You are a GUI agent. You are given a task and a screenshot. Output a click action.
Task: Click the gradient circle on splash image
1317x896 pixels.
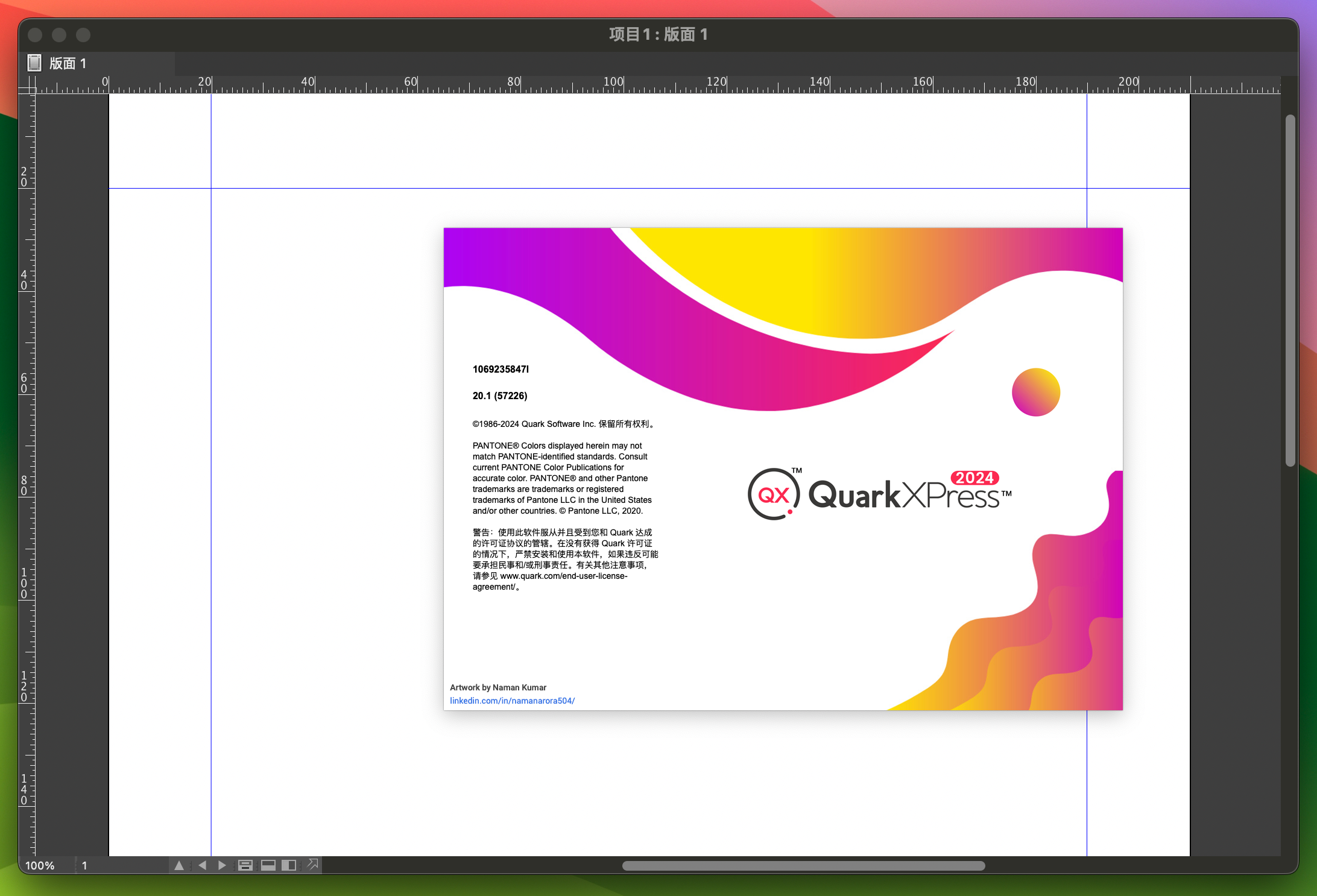(1035, 392)
